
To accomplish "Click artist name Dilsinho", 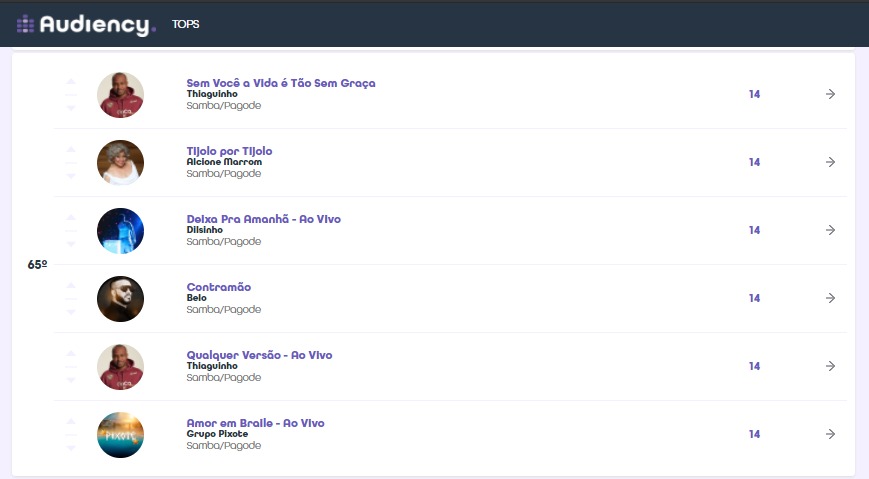I will (205, 230).
